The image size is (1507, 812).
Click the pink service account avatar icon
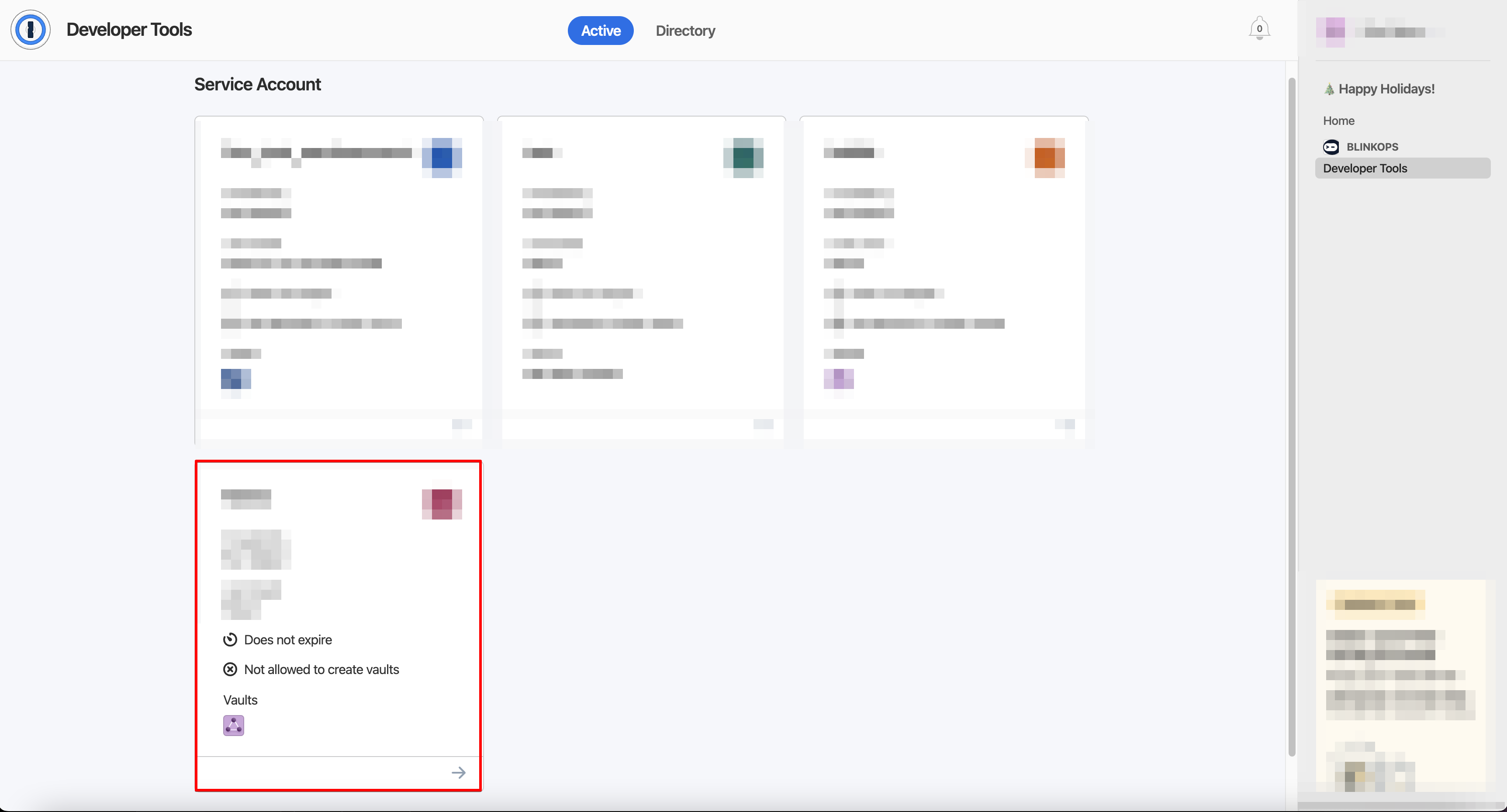coord(442,503)
